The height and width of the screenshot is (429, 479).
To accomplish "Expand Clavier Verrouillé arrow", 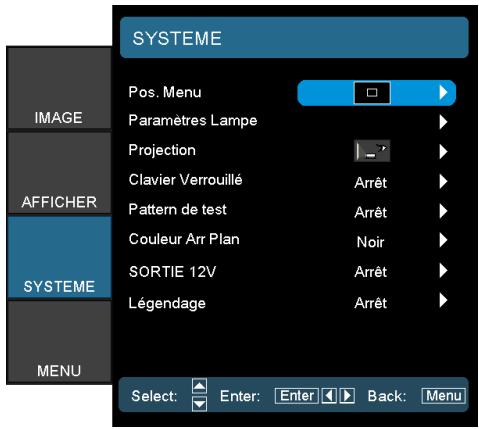I will pyautogui.click(x=443, y=182).
